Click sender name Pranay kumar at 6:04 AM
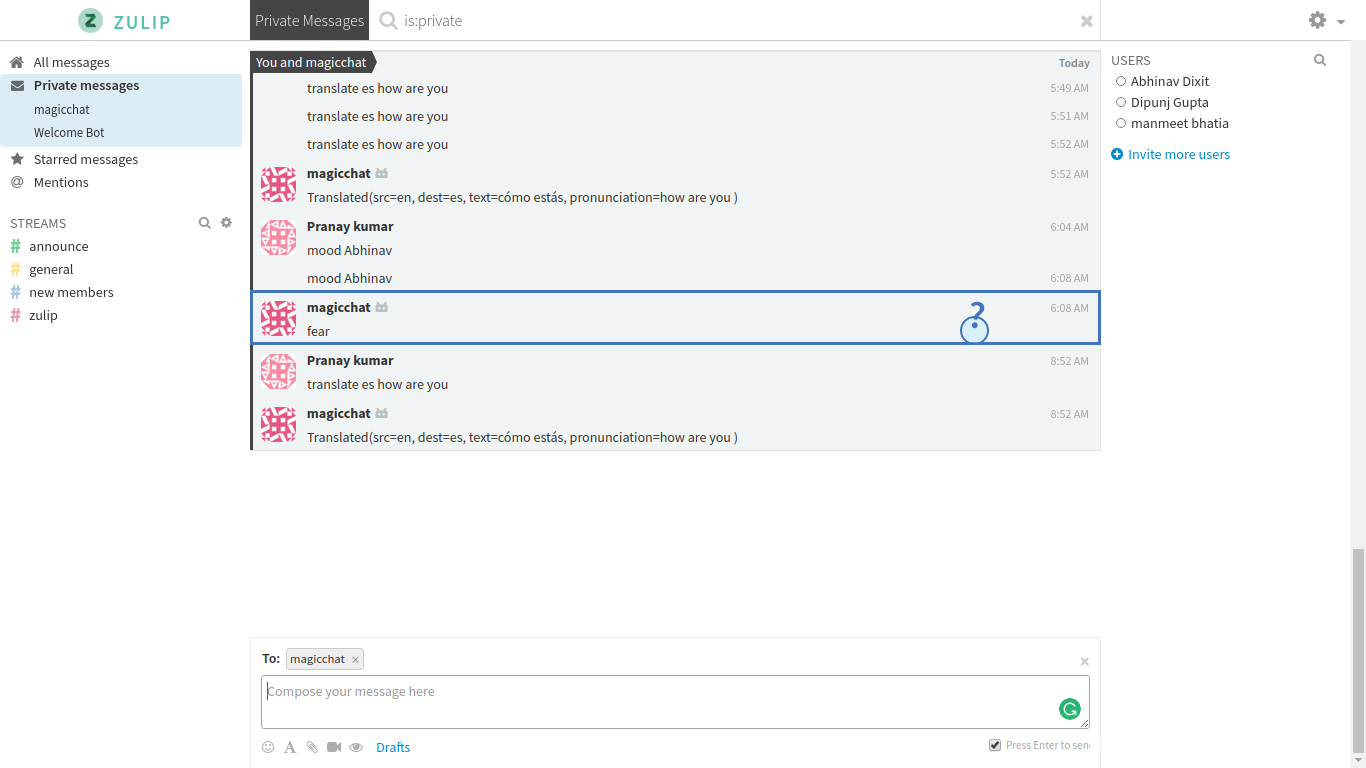 point(350,226)
